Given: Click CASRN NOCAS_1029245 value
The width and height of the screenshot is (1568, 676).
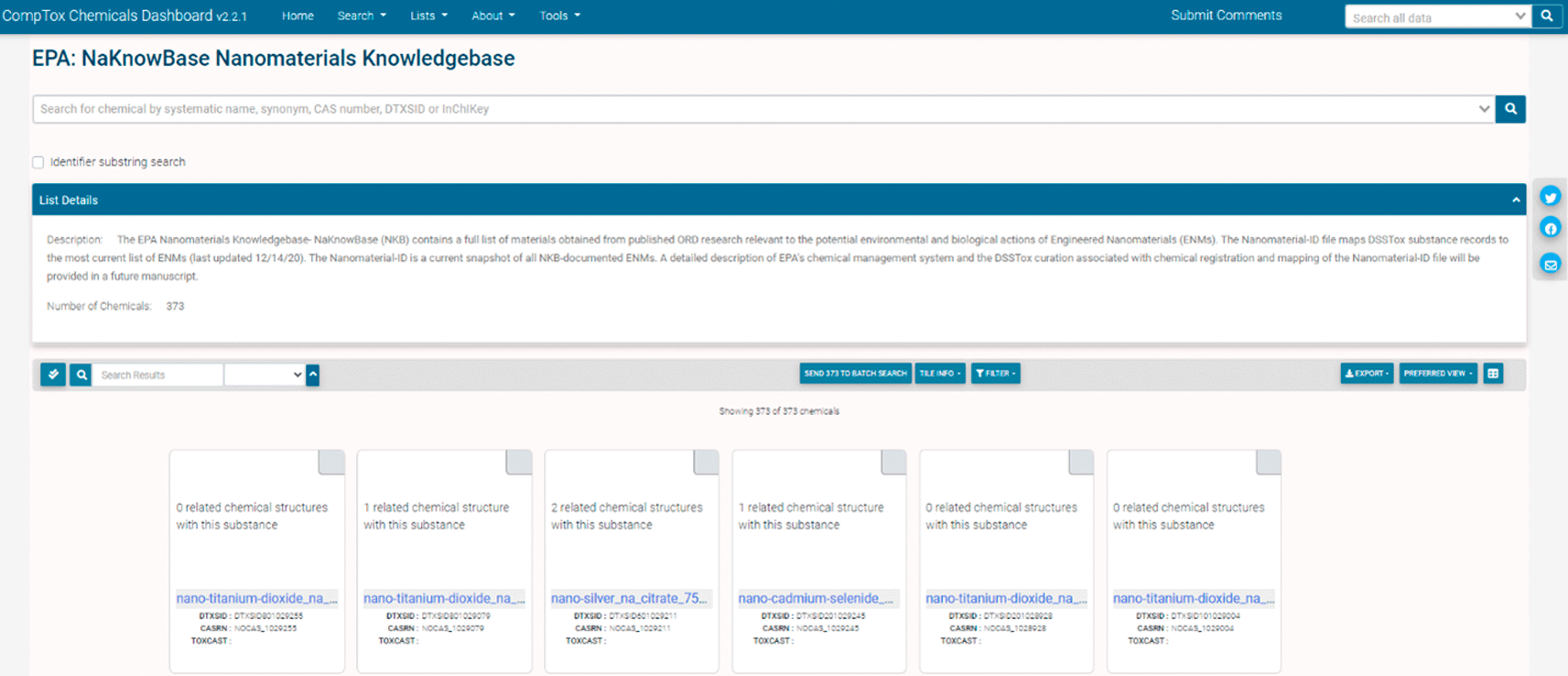Looking at the screenshot, I should (827, 628).
